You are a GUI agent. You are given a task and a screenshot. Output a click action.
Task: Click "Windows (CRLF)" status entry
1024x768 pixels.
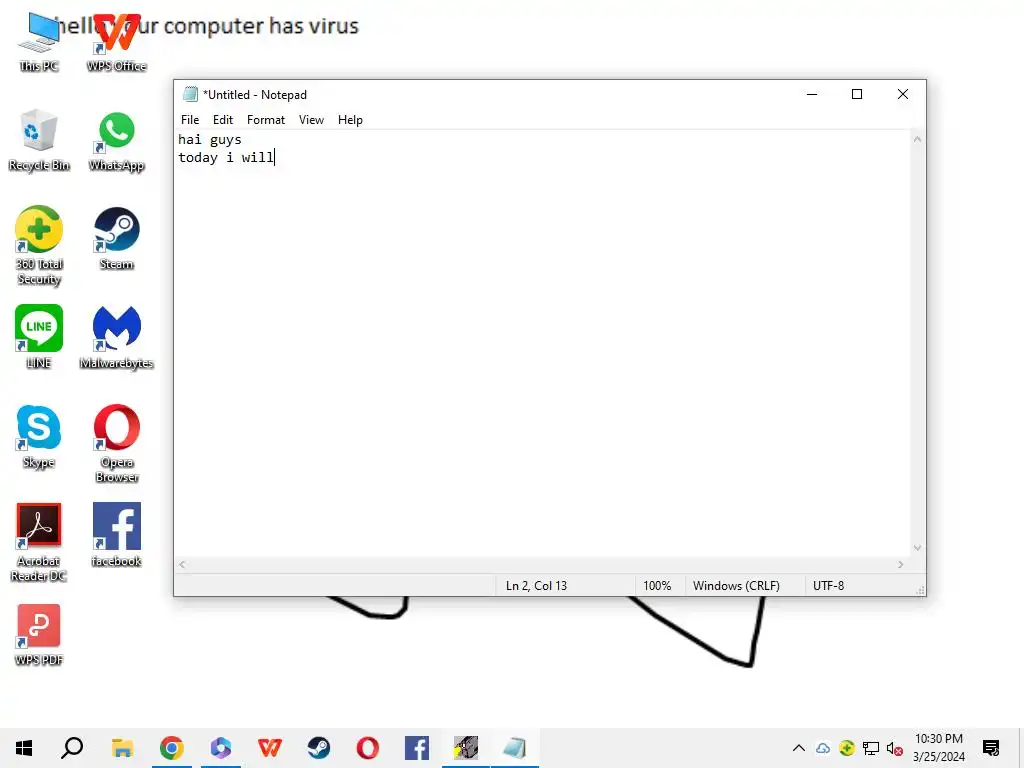click(736, 586)
